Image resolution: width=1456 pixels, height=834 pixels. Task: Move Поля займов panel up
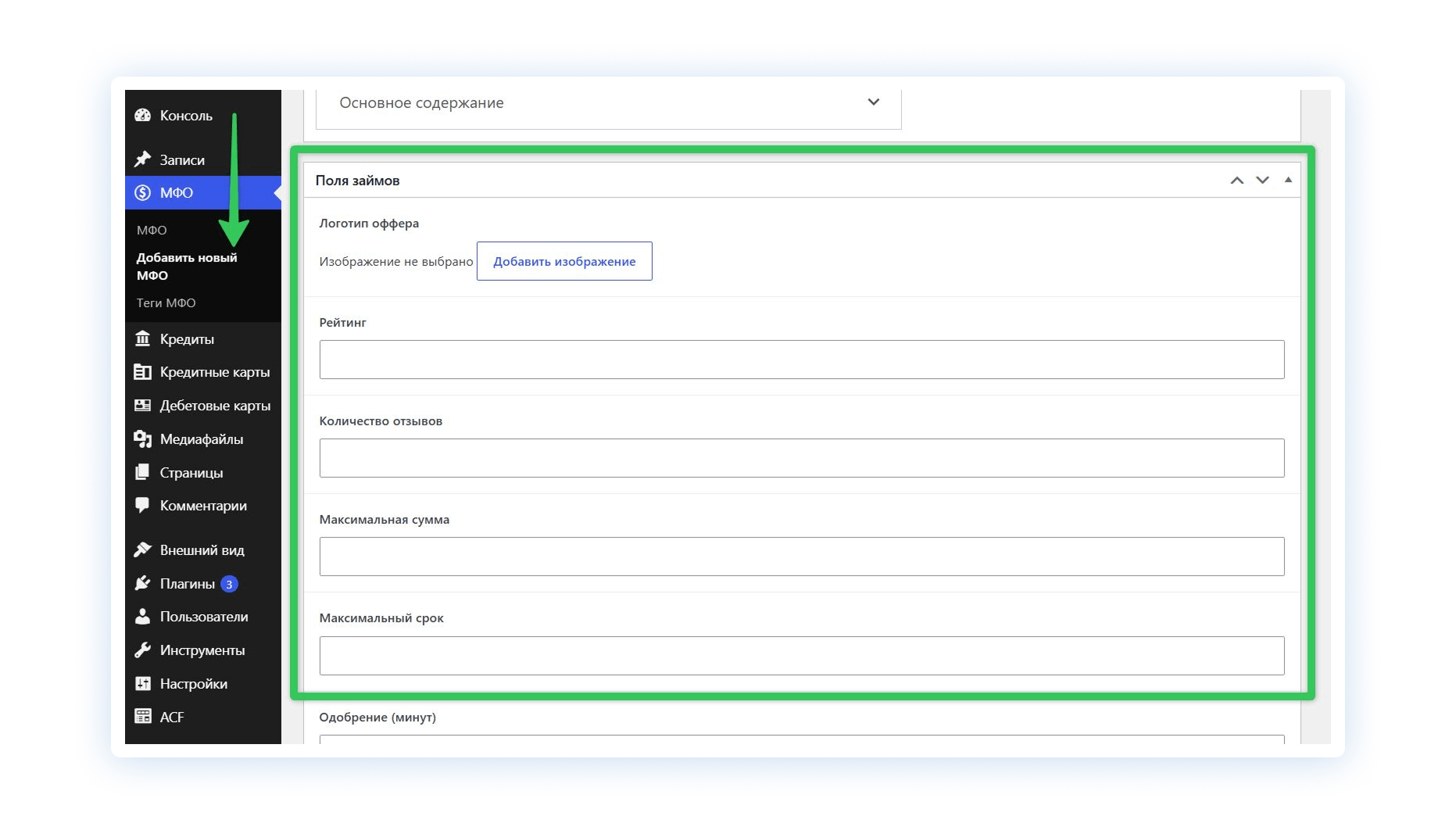tap(1236, 181)
